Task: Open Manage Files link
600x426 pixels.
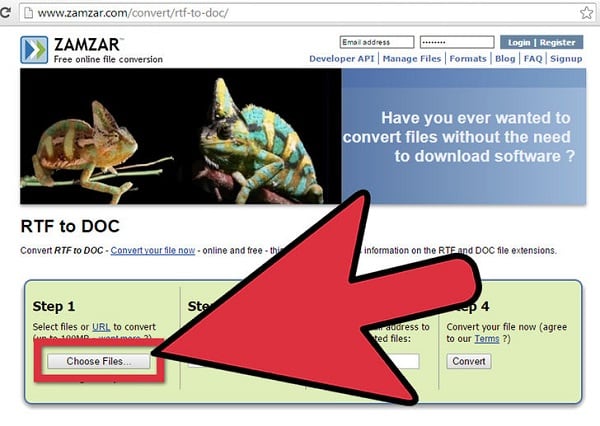Action: point(412,59)
